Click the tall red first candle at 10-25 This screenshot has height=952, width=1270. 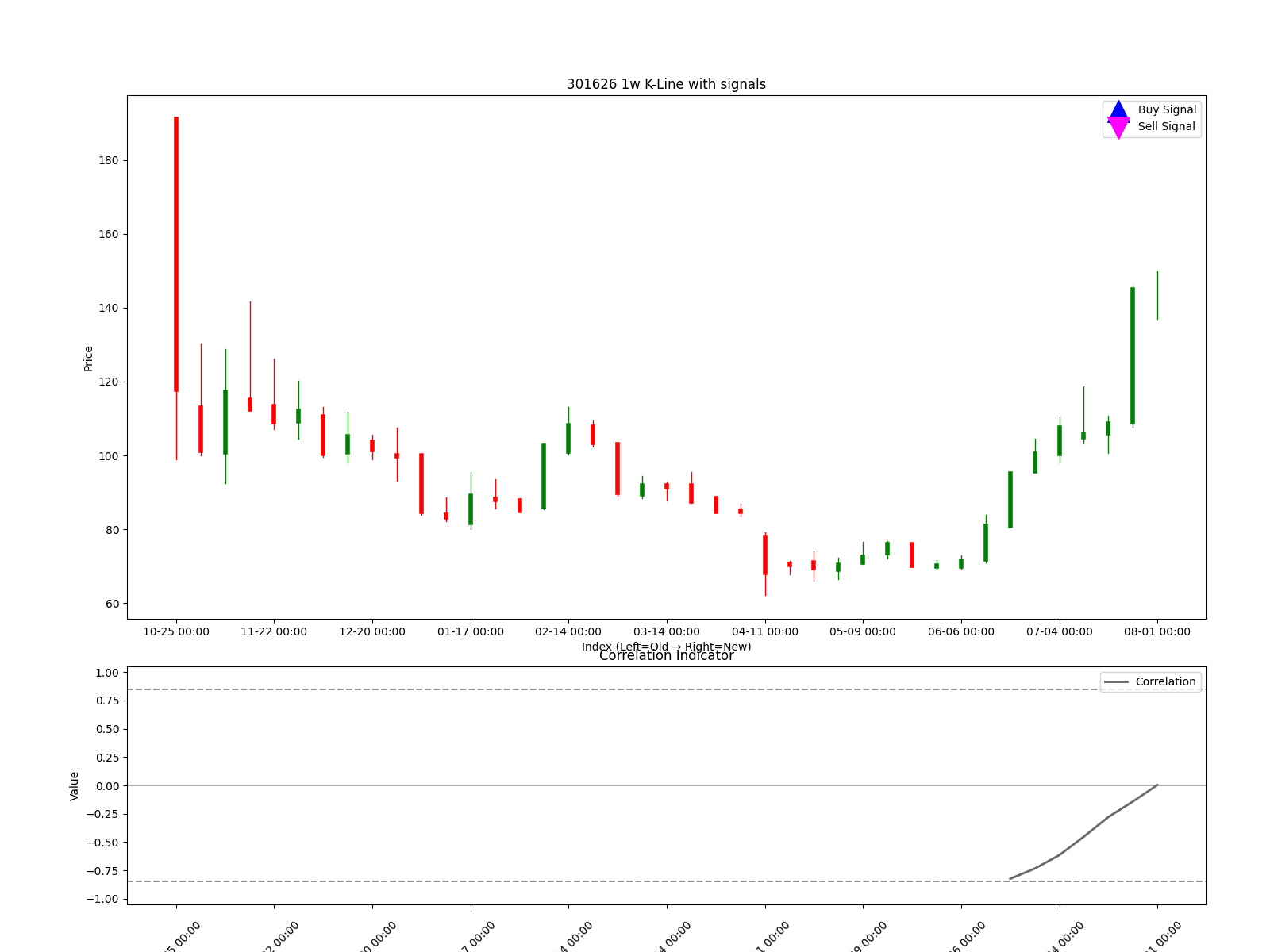[176, 254]
